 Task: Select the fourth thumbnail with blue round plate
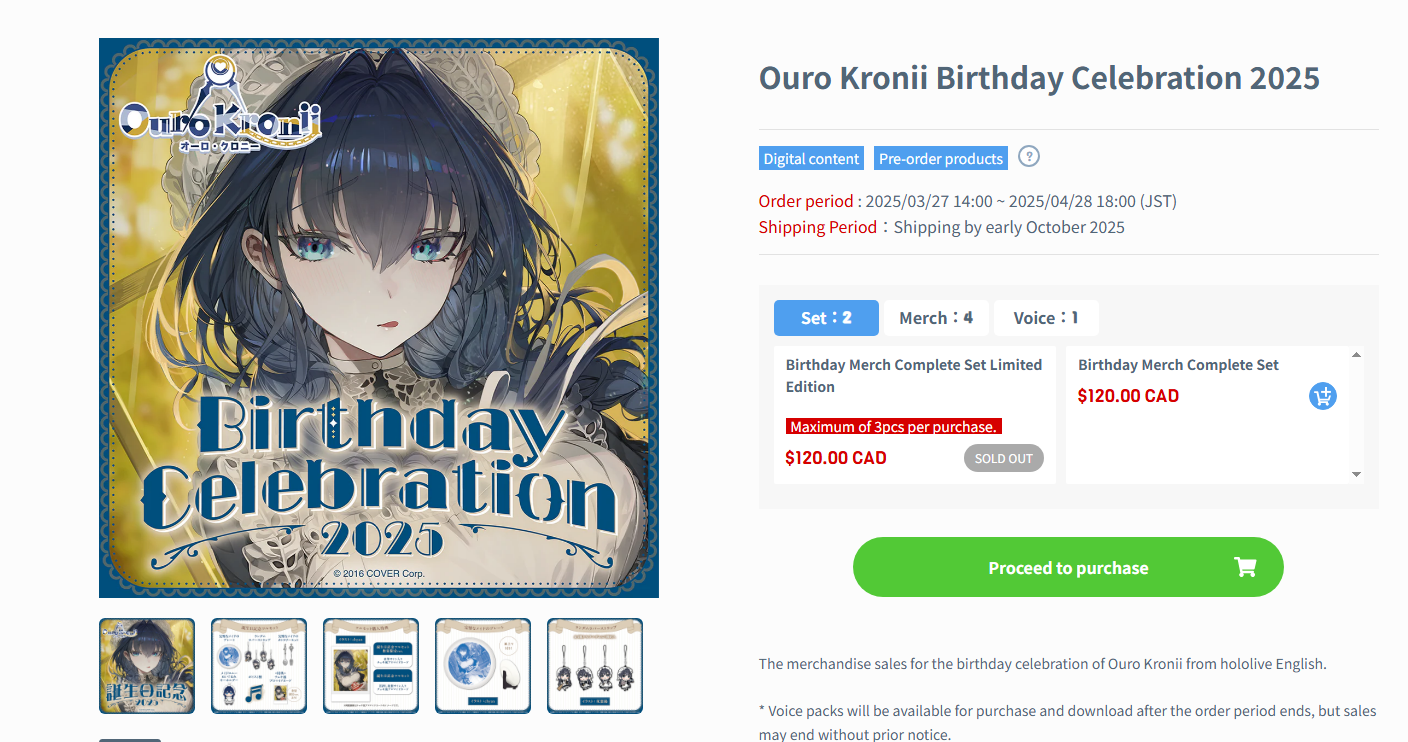click(483, 666)
